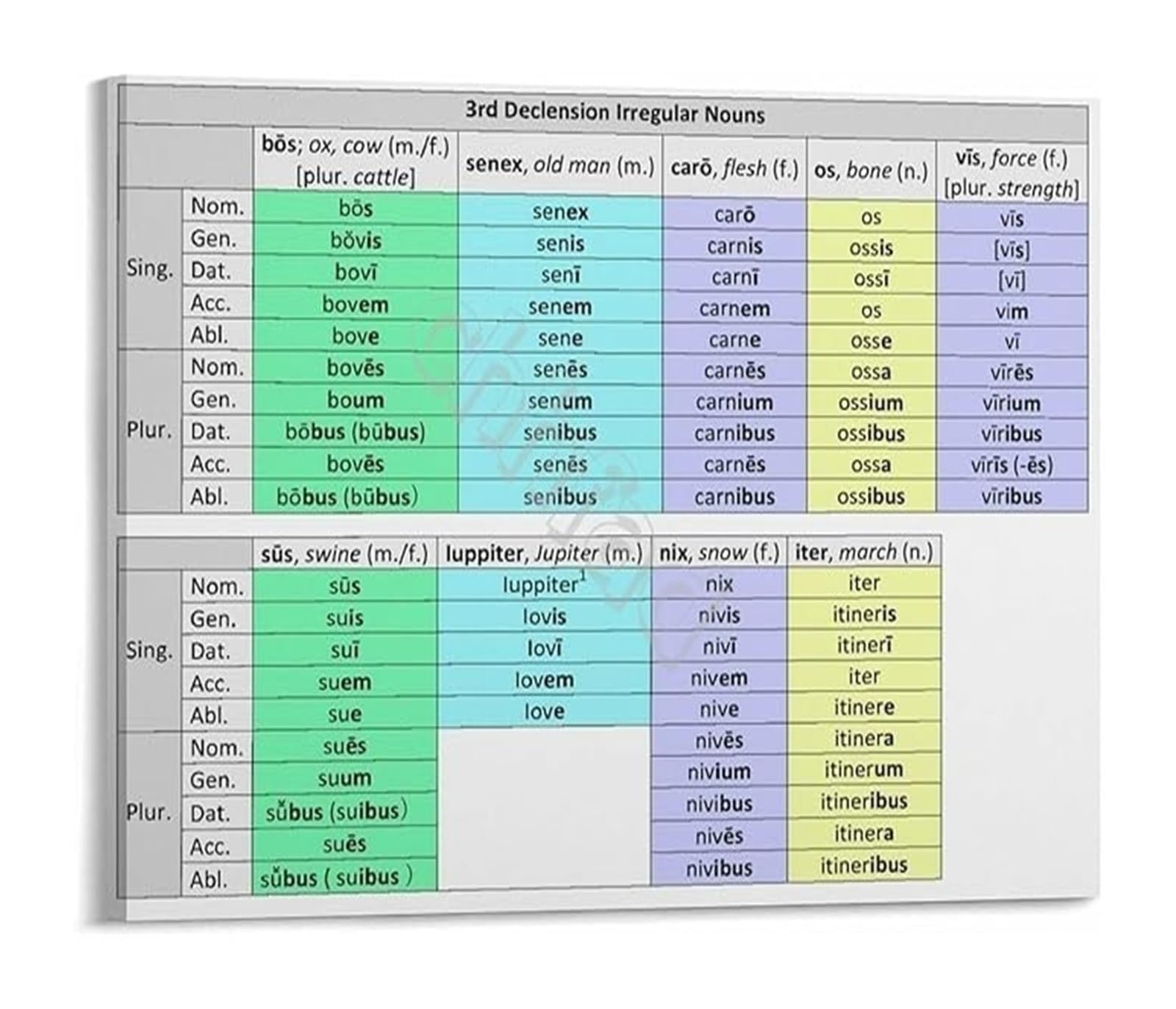Click the 'carnium' cell
Image resolution: width=1176 pixels, height=1009 pixels.
734,402
